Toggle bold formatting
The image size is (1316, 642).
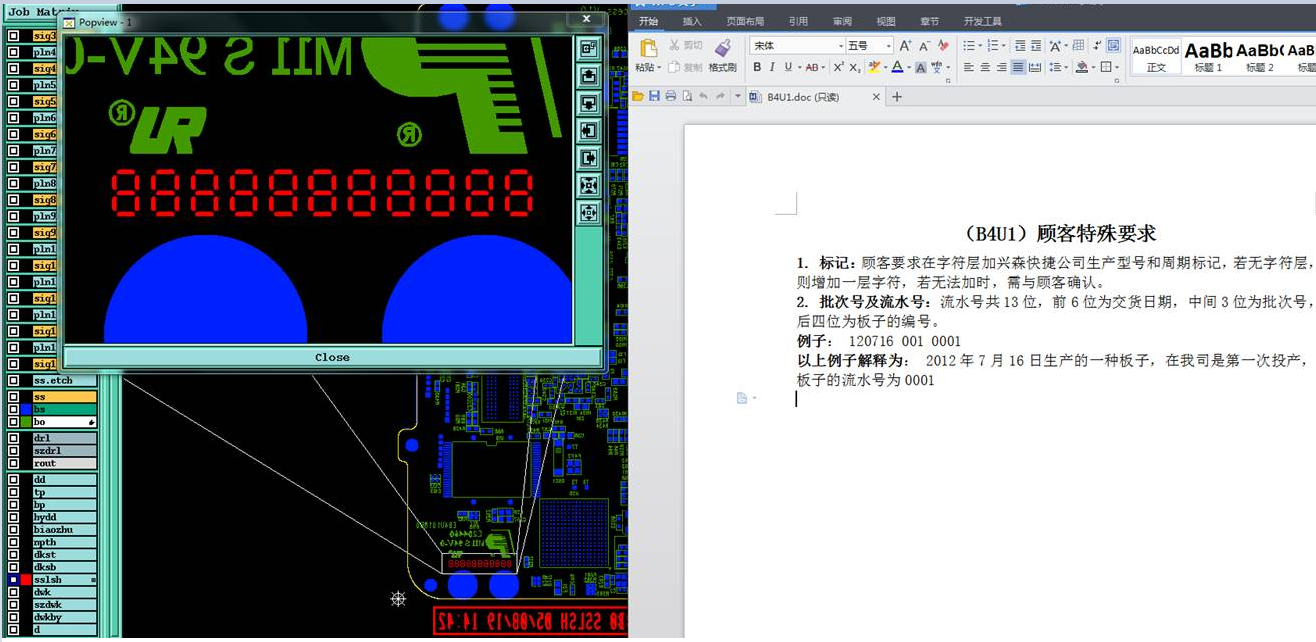click(x=757, y=67)
